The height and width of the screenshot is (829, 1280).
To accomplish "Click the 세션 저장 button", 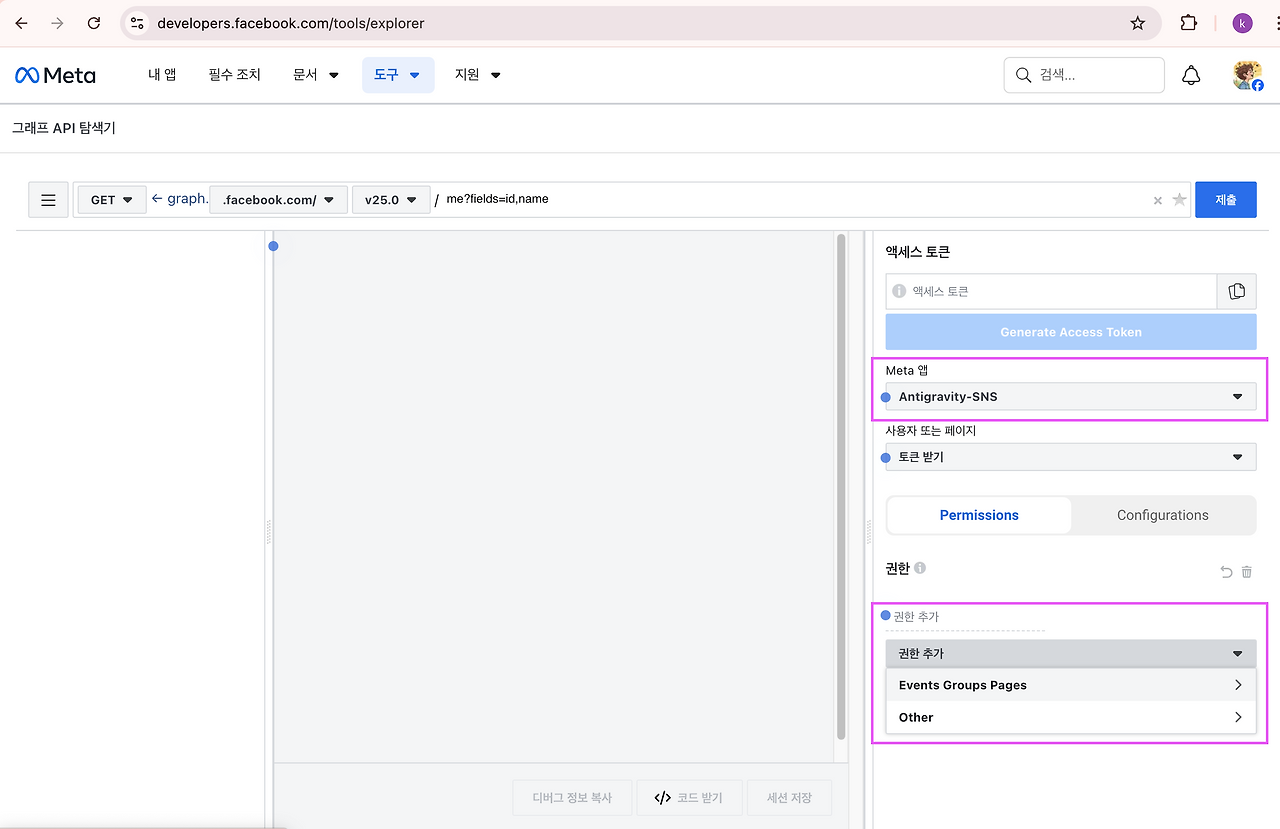I will [789, 798].
